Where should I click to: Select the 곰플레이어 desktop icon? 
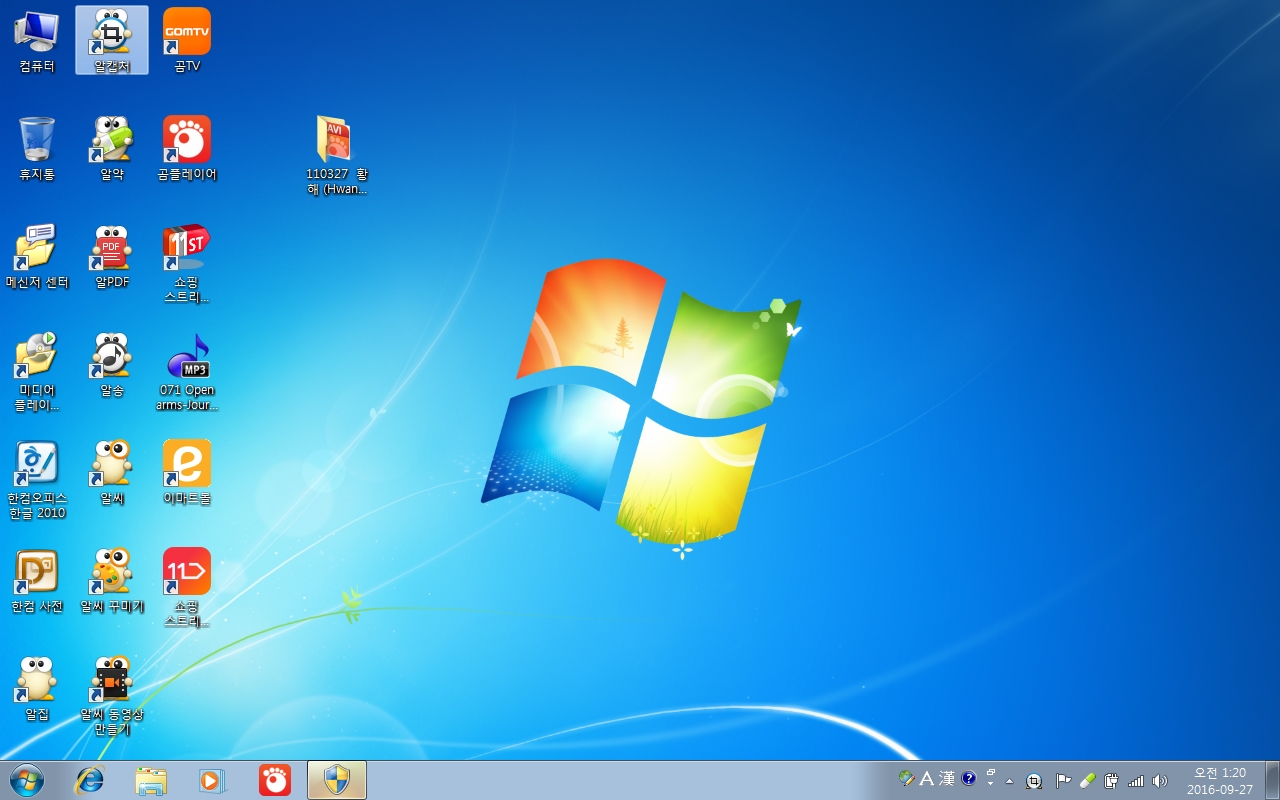coord(187,142)
